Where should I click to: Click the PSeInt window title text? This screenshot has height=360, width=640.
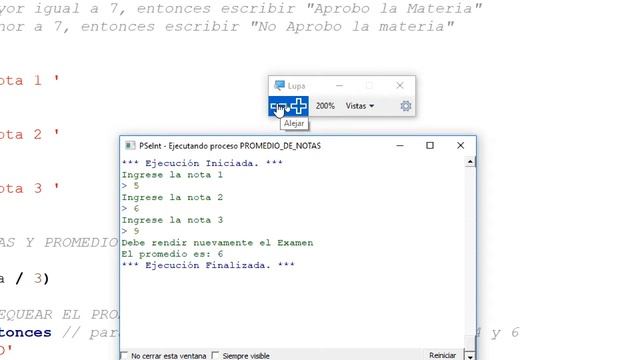click(230, 146)
